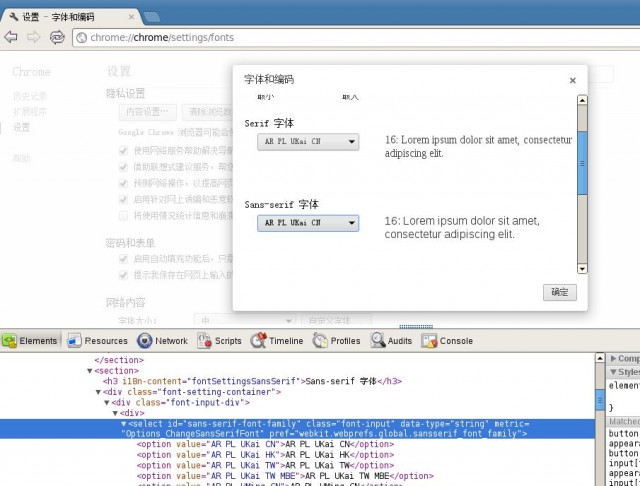Screen dimensions: 640x486
Task: Click the browser back arrow
Action: pos(11,37)
